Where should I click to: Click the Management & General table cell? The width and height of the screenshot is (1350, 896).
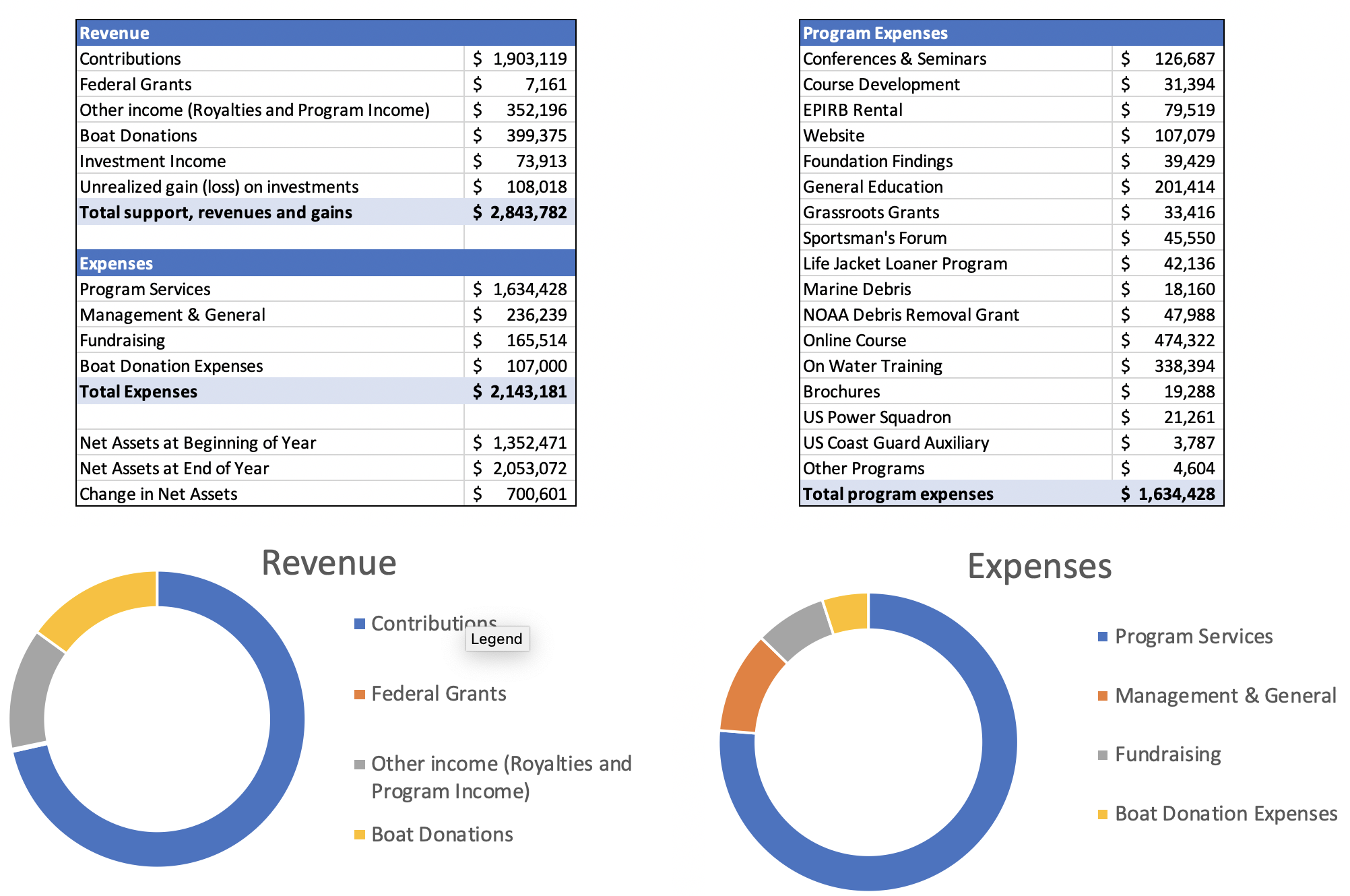click(270, 315)
